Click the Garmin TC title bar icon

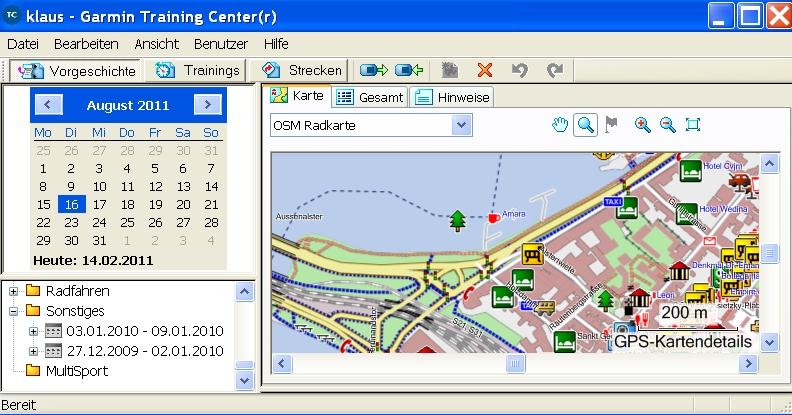[x=12, y=15]
